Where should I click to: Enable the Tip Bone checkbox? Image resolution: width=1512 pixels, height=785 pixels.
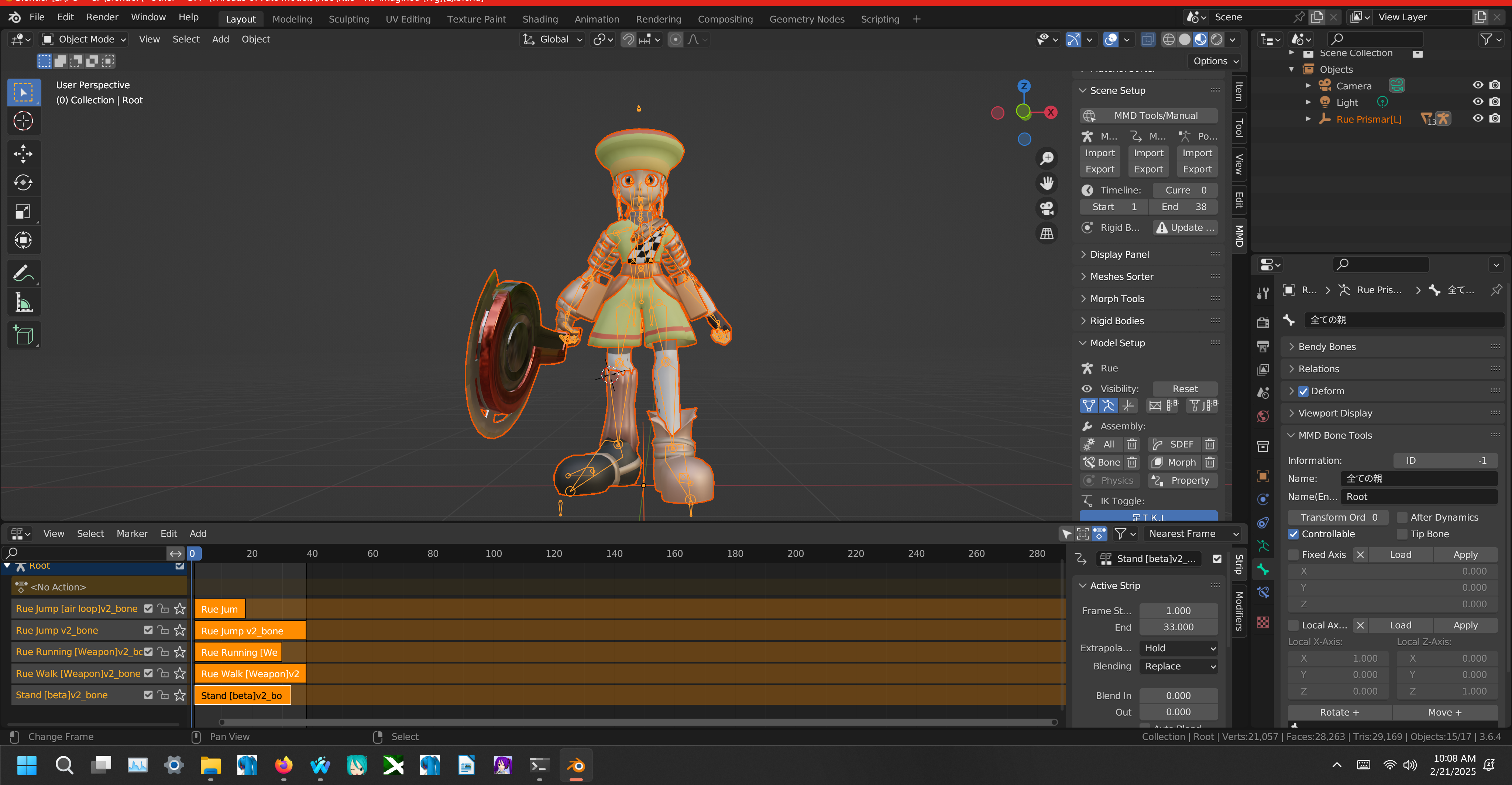[1402, 534]
